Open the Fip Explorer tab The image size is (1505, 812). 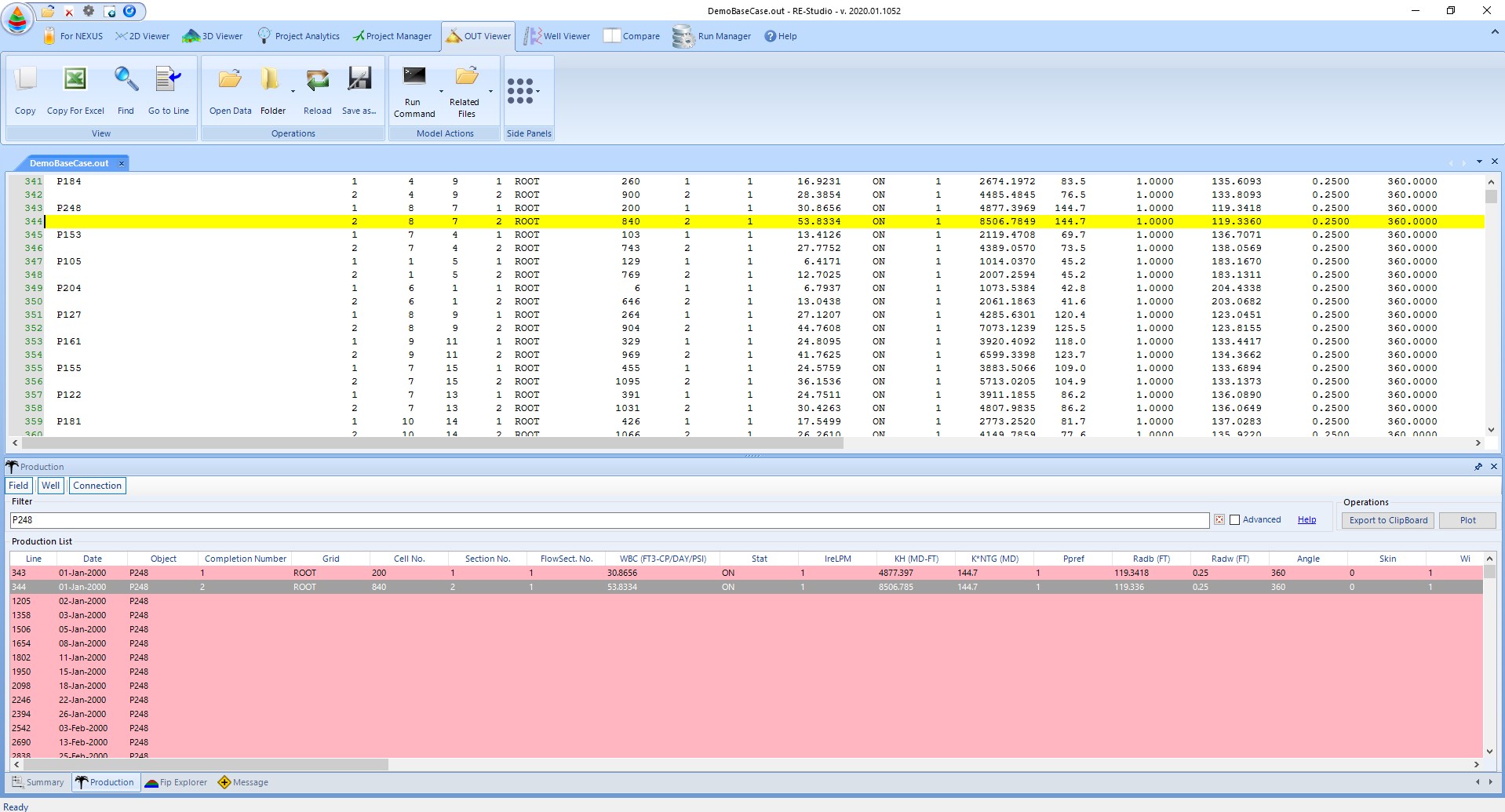click(x=176, y=782)
